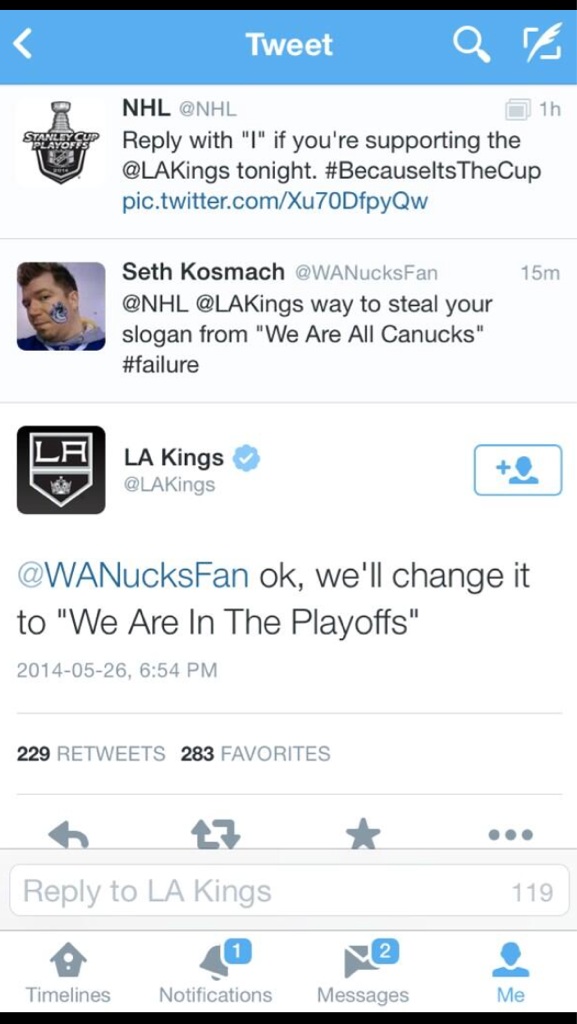The image size is (577, 1024).
Task: Compose a new tweet with the quill icon
Action: [x=543, y=44]
